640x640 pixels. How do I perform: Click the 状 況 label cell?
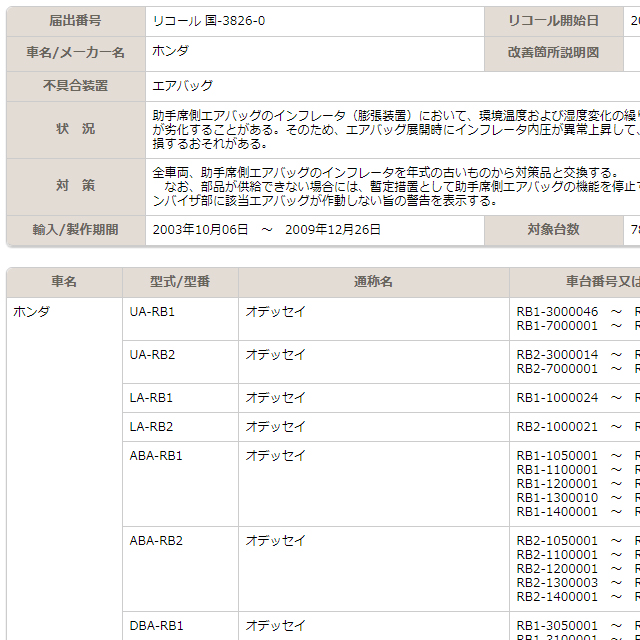pos(76,129)
